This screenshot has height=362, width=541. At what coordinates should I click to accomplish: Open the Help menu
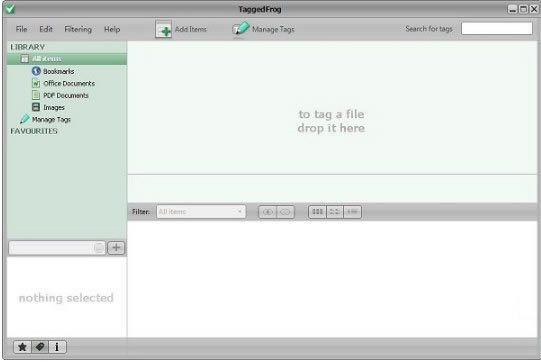(112, 29)
